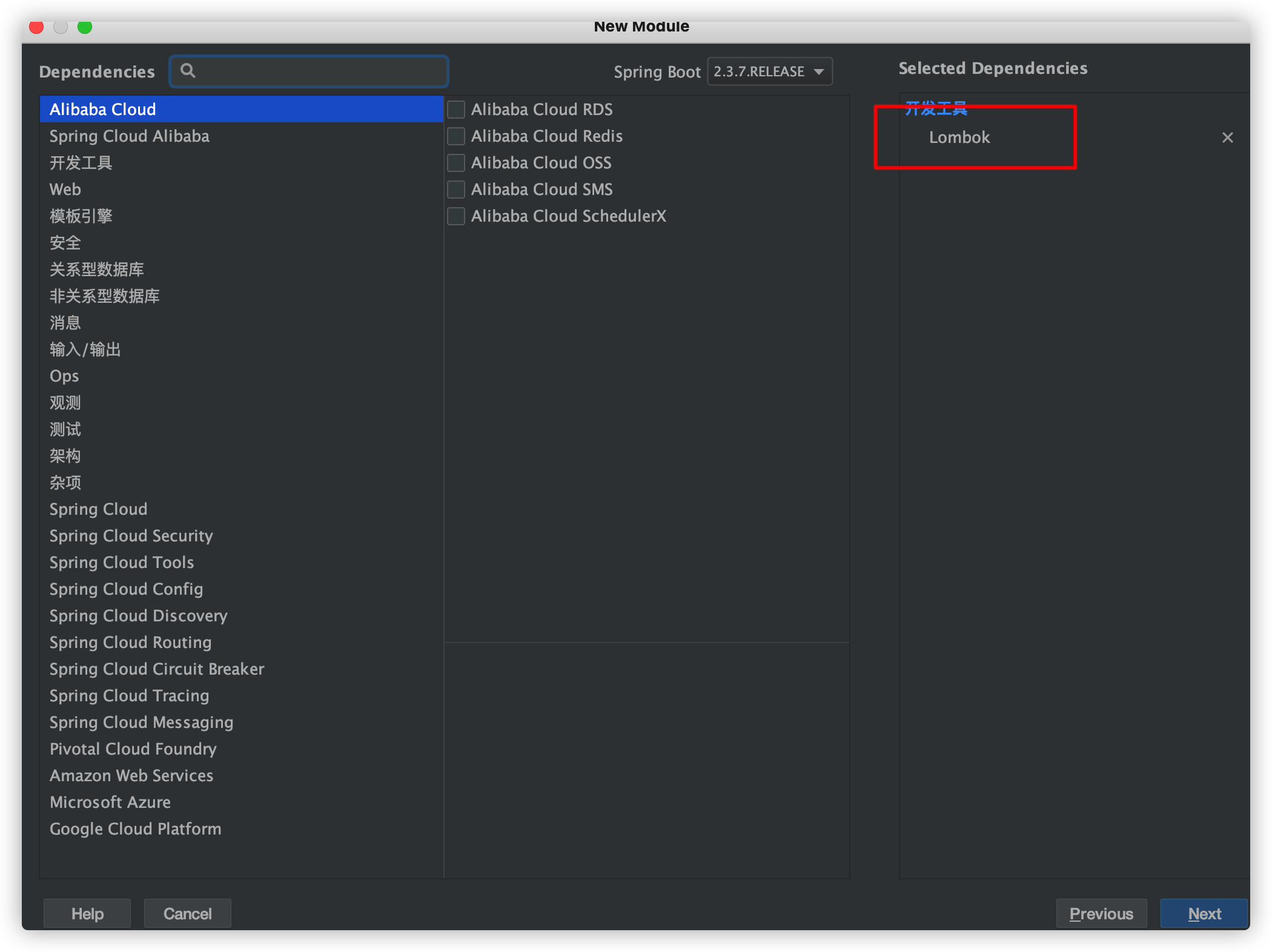This screenshot has height=952, width=1272.
Task: Remove Lombok with the X icon
Action: pyautogui.click(x=1227, y=137)
